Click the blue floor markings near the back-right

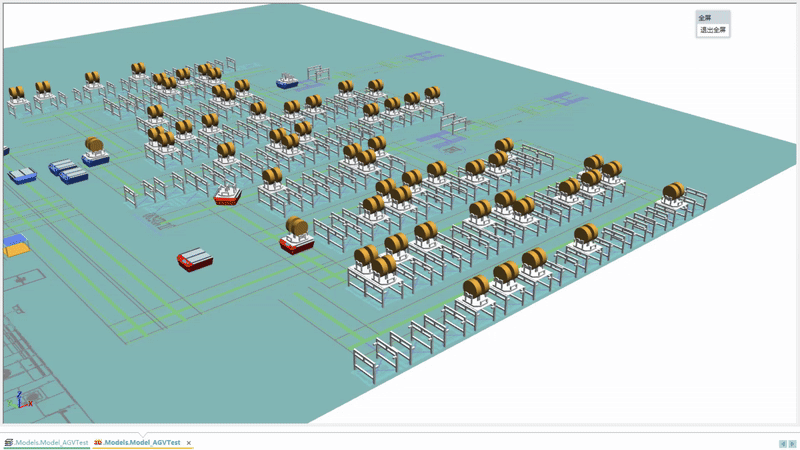(x=565, y=101)
